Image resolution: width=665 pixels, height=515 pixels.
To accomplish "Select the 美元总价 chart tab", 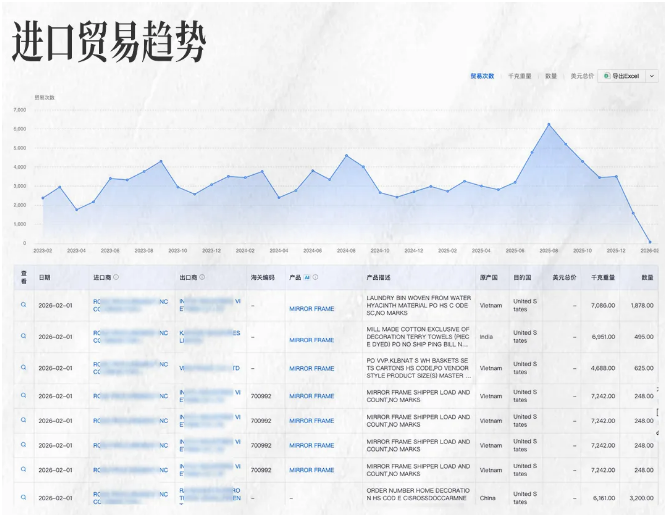I will 581,75.
